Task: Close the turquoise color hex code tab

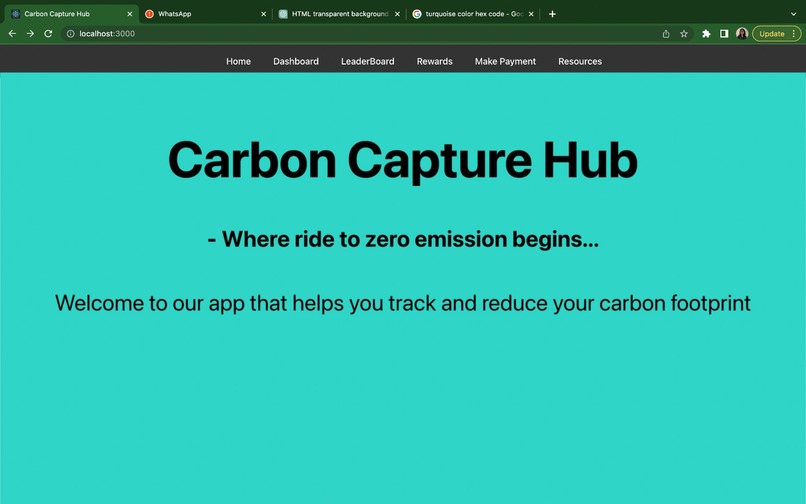Action: [x=531, y=14]
